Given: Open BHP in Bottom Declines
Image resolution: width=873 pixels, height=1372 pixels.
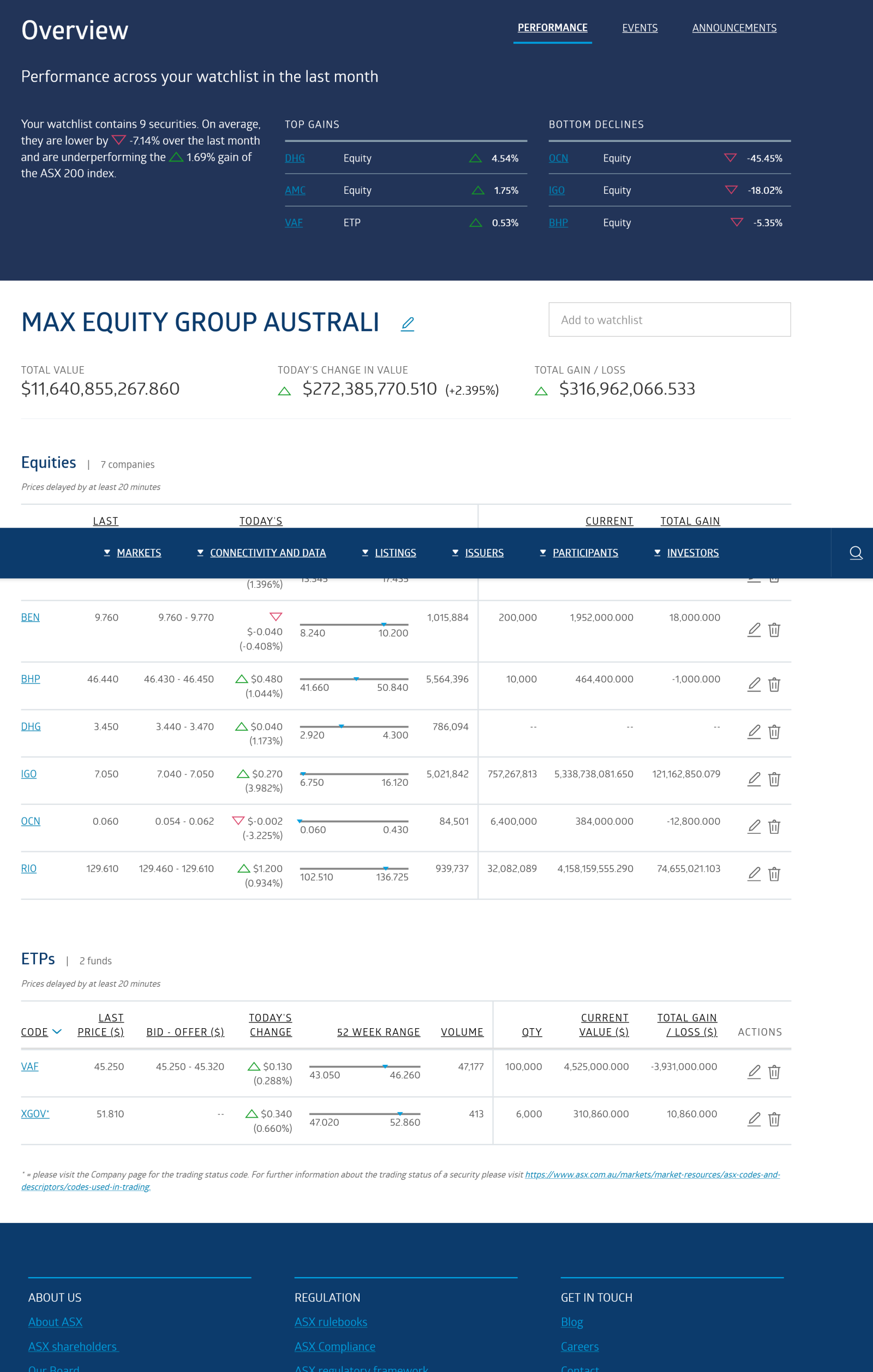Looking at the screenshot, I should [558, 222].
